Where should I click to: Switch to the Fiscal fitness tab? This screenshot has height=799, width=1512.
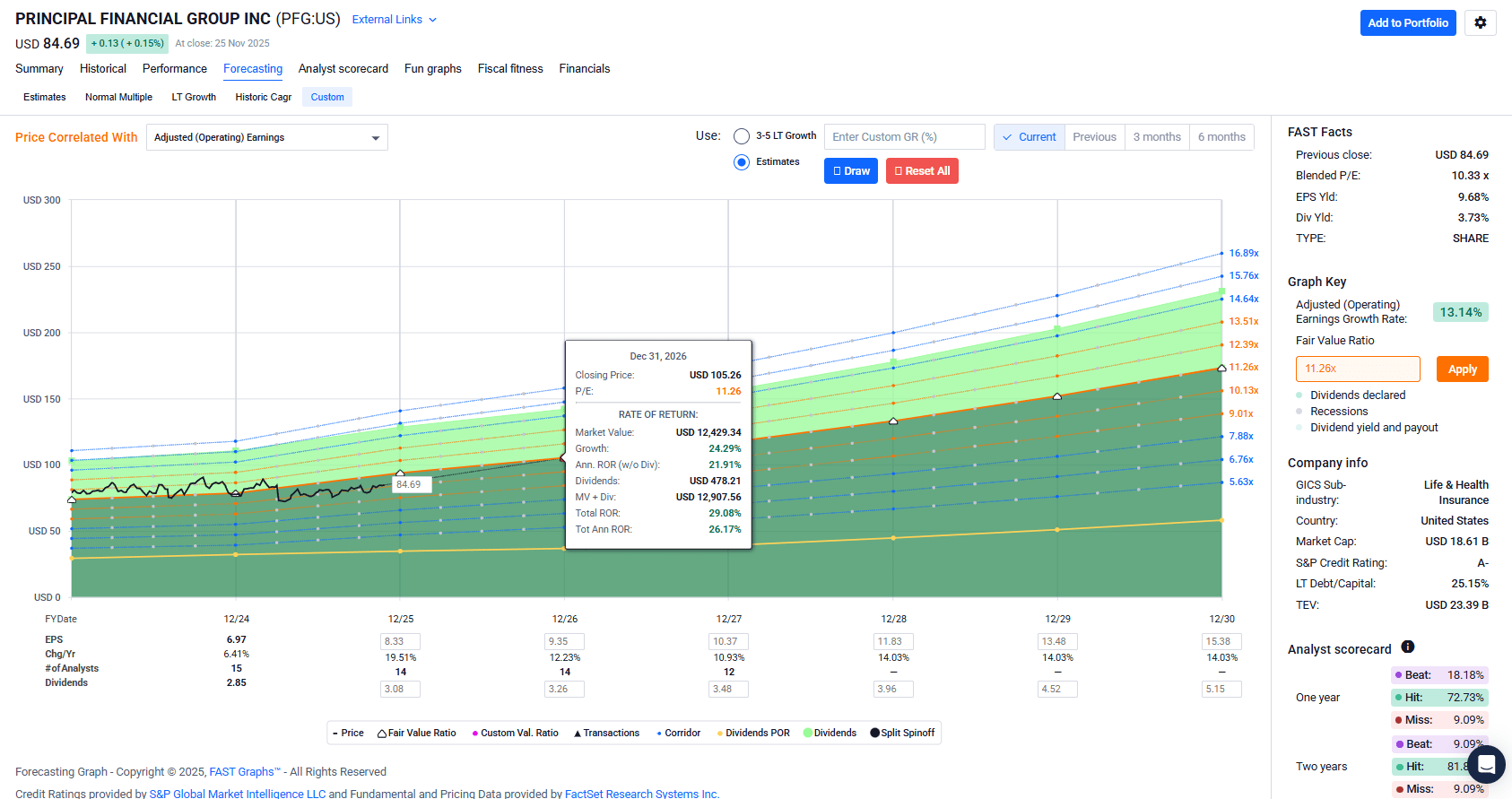point(510,69)
